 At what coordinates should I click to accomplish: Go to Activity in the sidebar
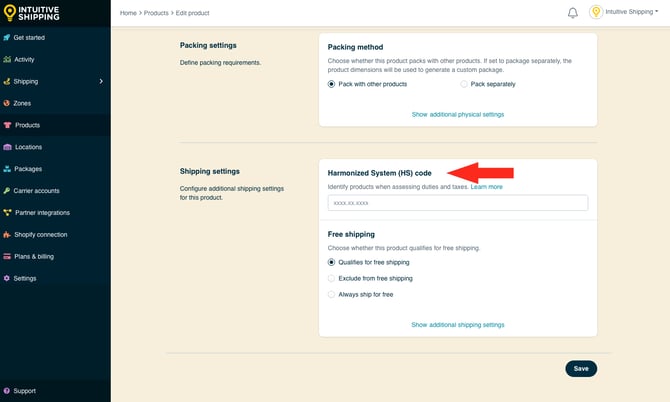24,59
